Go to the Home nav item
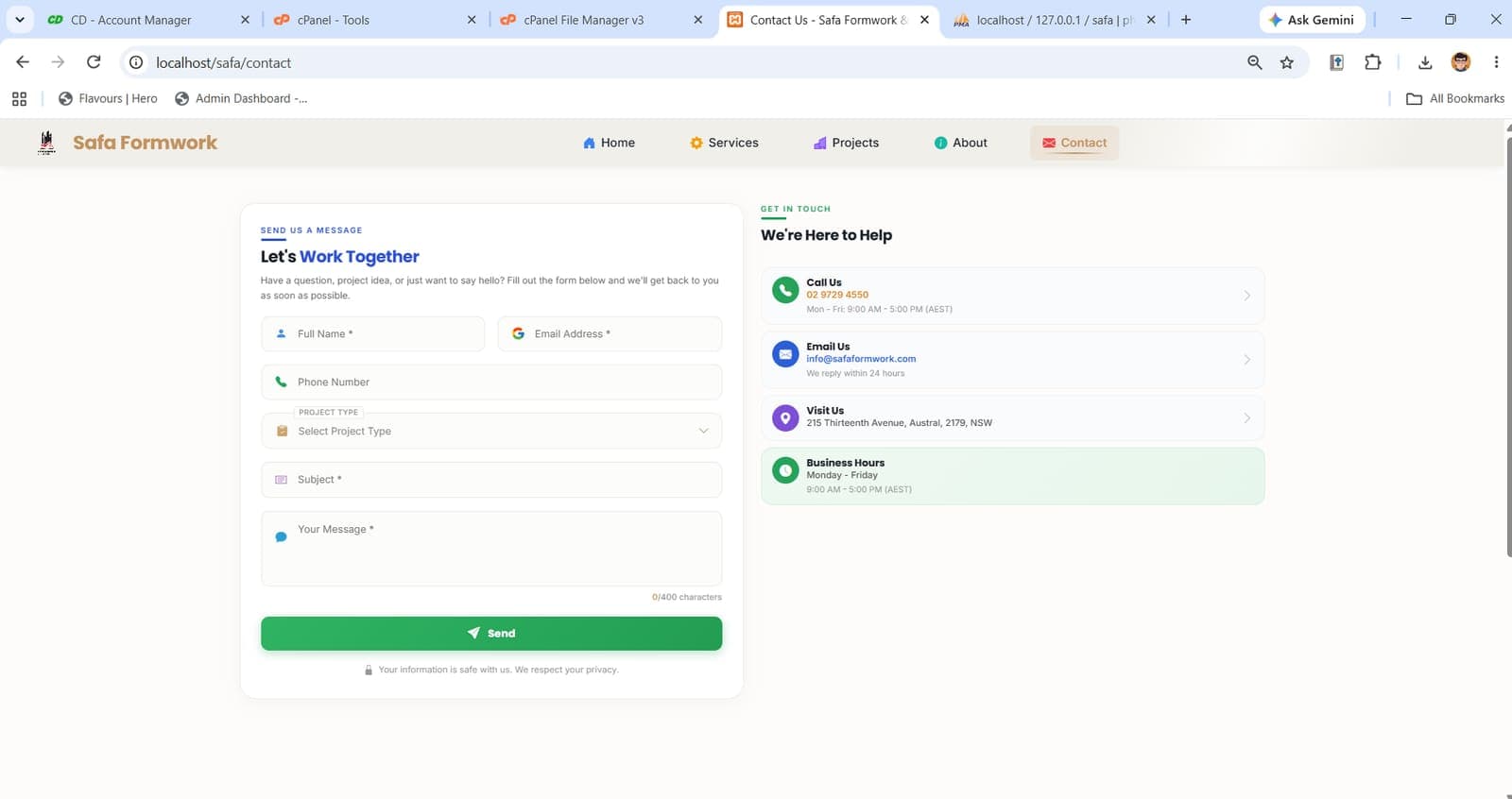This screenshot has height=799, width=1512. click(609, 143)
